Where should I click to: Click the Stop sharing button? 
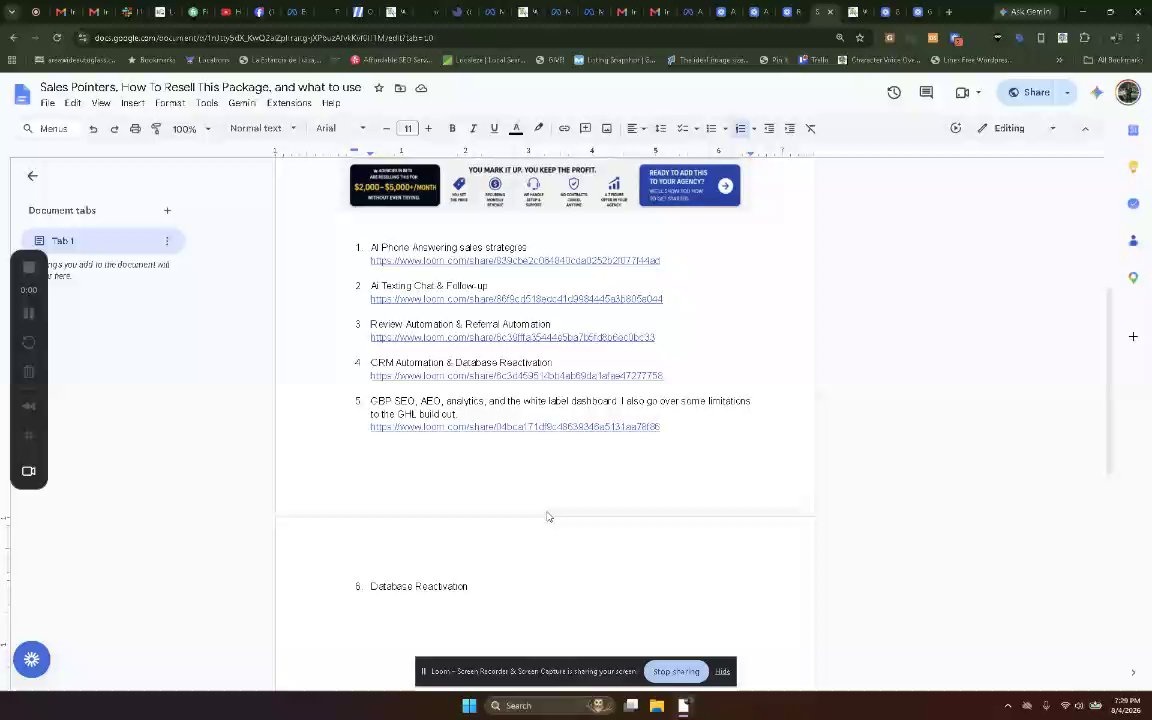point(676,672)
